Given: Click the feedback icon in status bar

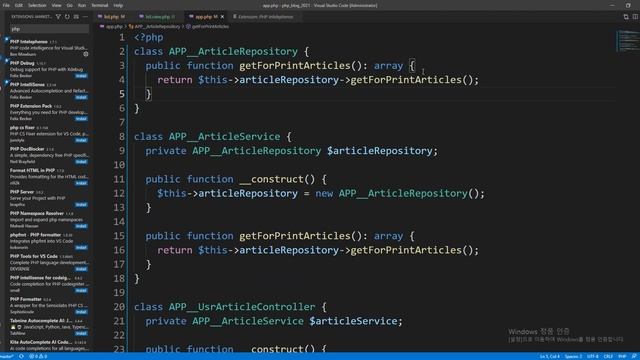Looking at the screenshot, I should (x=634, y=356).
